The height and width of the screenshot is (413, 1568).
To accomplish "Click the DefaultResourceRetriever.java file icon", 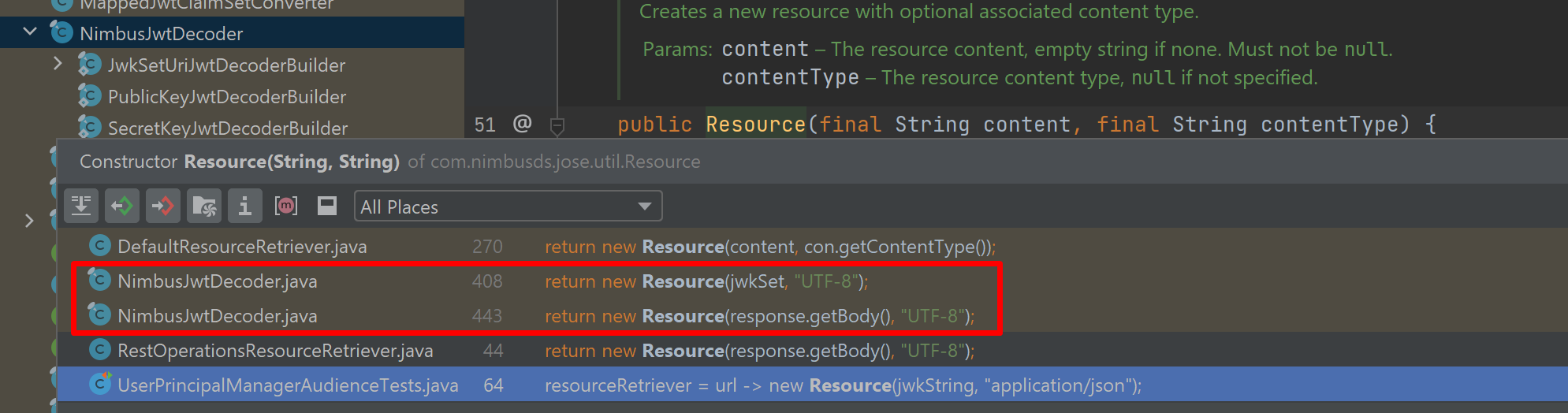I will (x=99, y=246).
